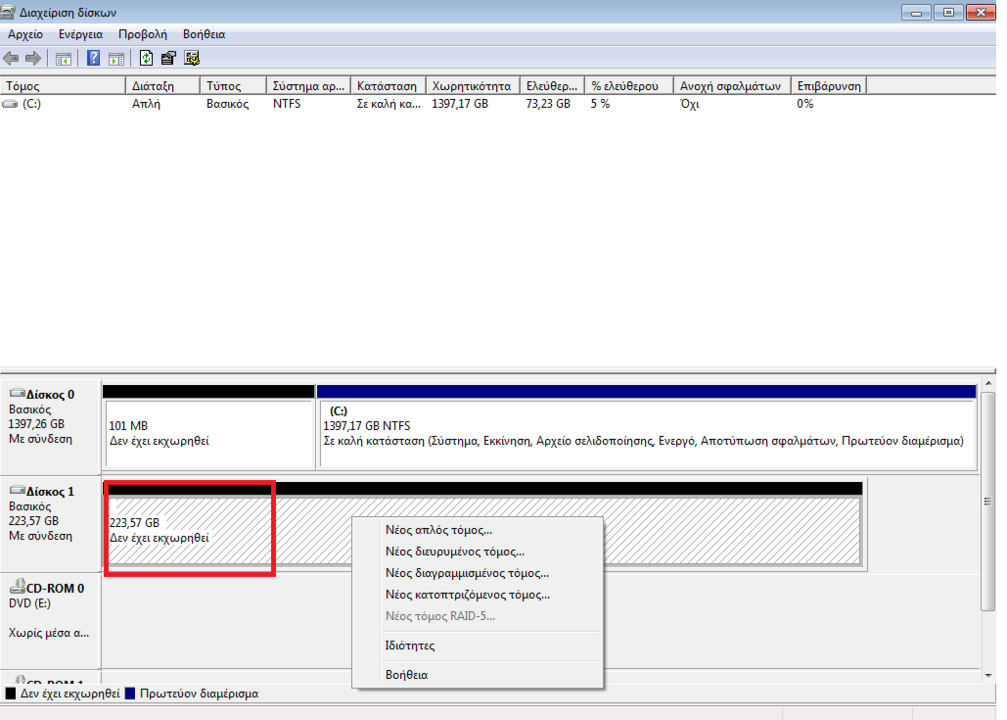The width and height of the screenshot is (1007, 720).
Task: Maximize the Disk Management window
Action: (948, 12)
